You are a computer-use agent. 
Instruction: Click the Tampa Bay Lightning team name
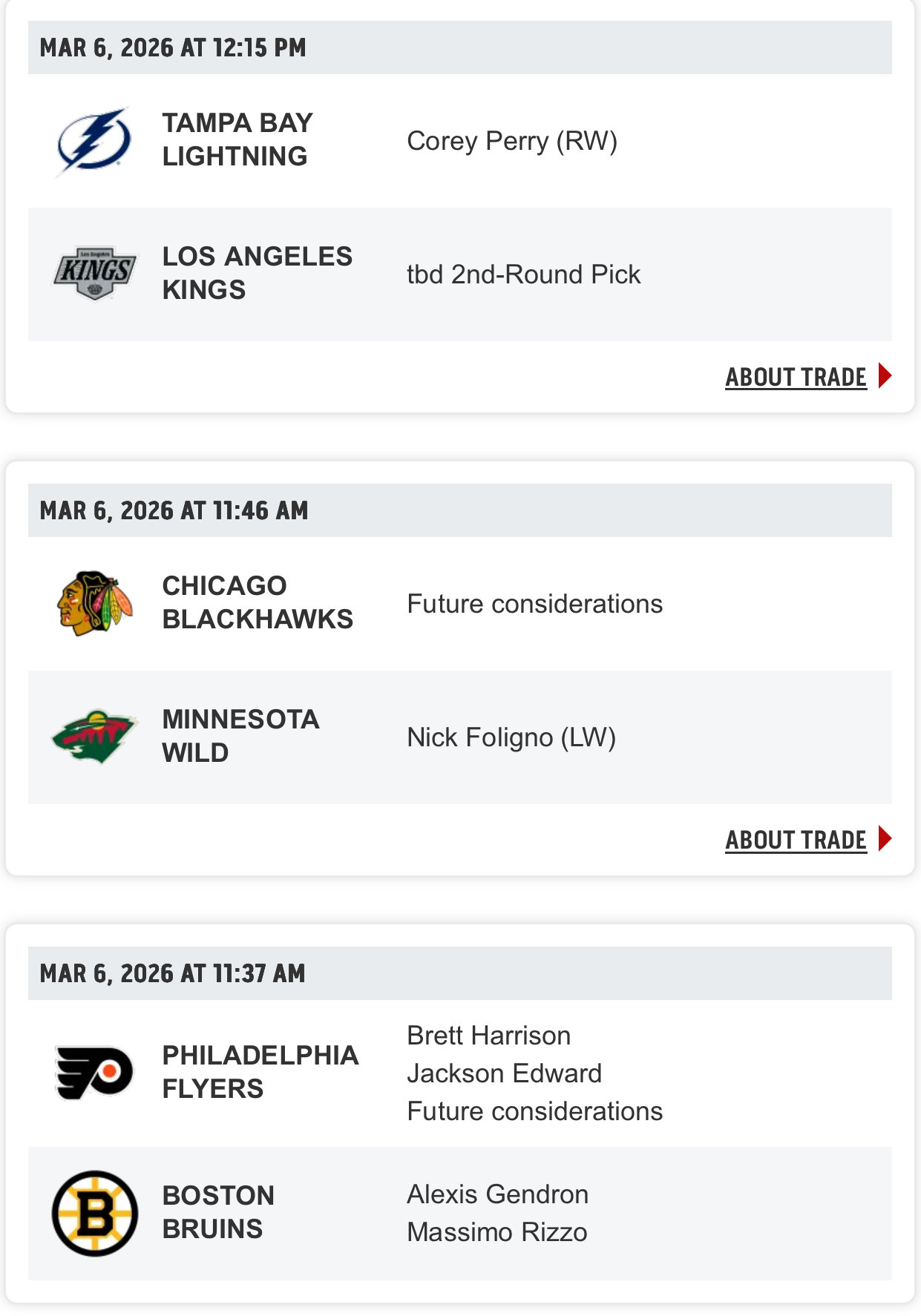(x=237, y=139)
